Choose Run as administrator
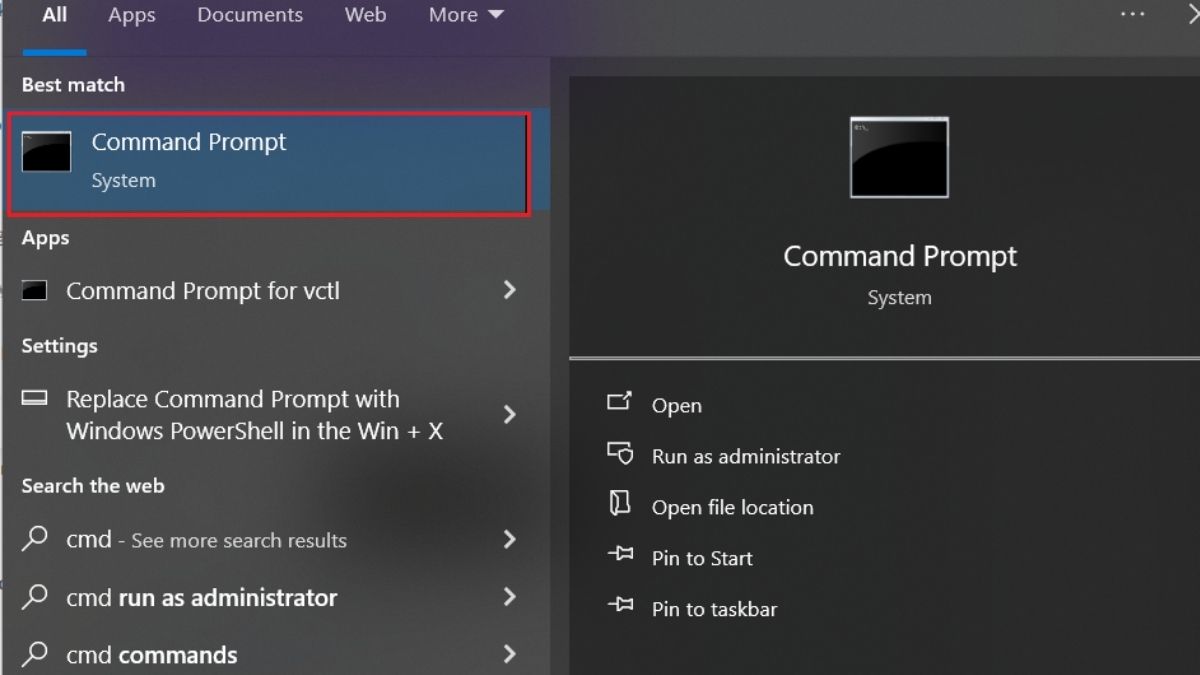This screenshot has width=1200, height=675. point(746,456)
